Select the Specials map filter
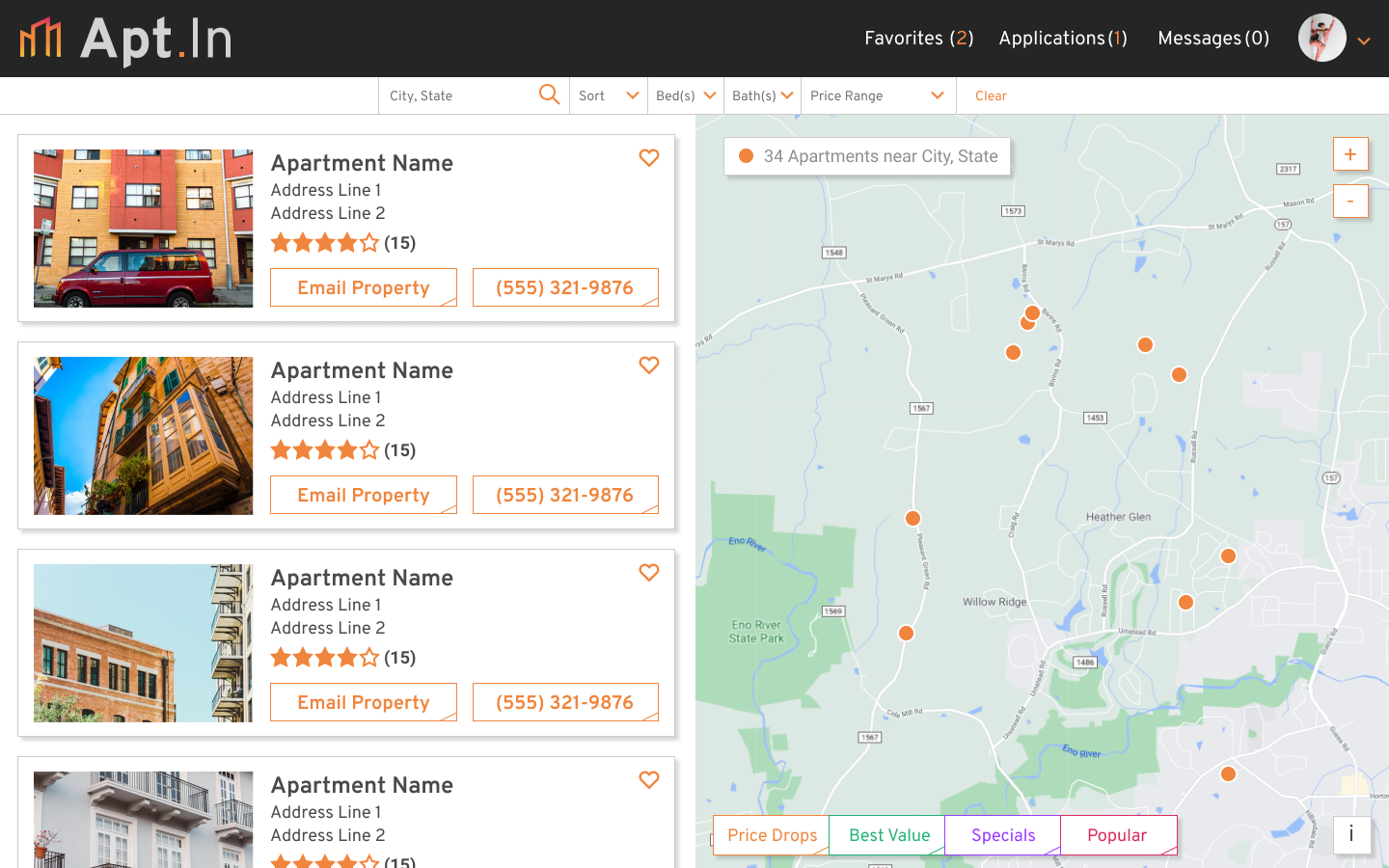 coord(1003,835)
